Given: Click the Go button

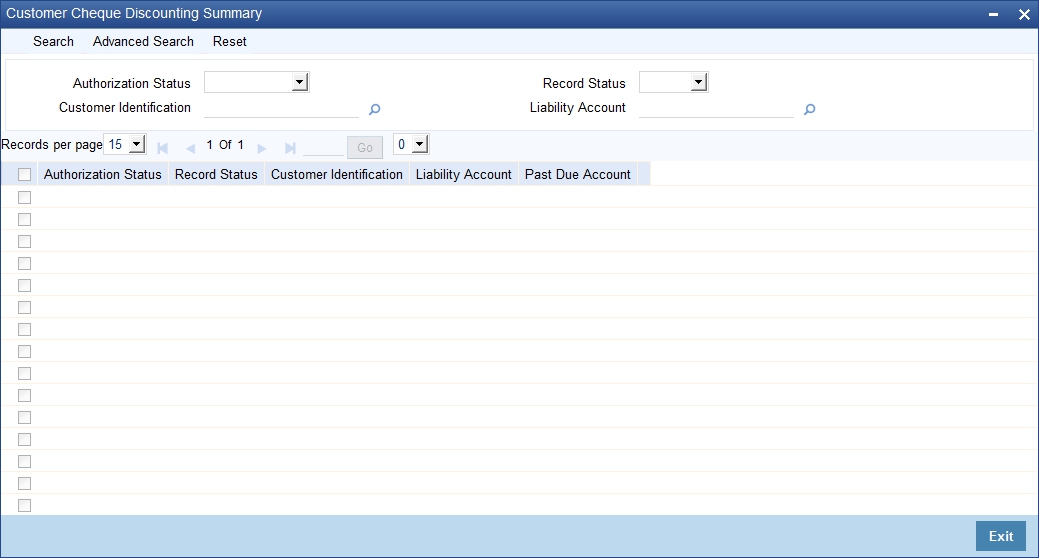Looking at the screenshot, I should [364, 147].
